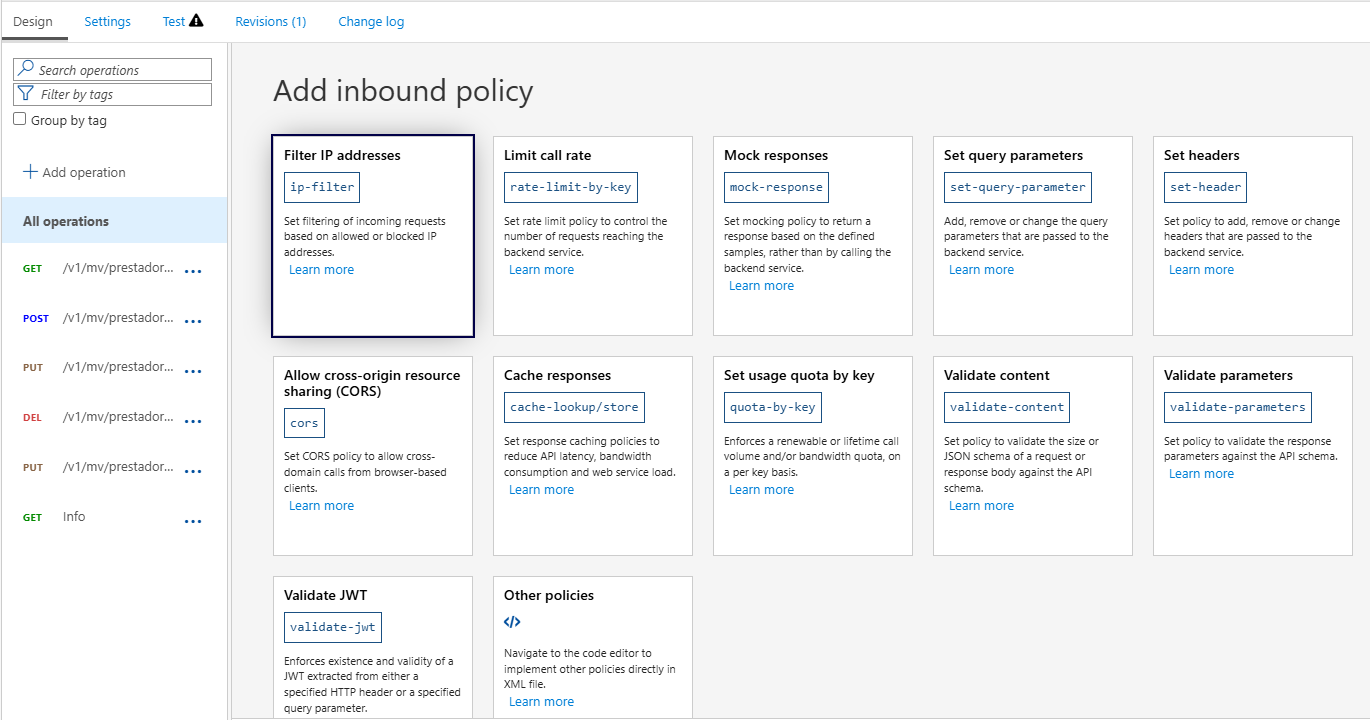Enable the Group by tag checkbox
This screenshot has height=720, width=1370.
20,120
